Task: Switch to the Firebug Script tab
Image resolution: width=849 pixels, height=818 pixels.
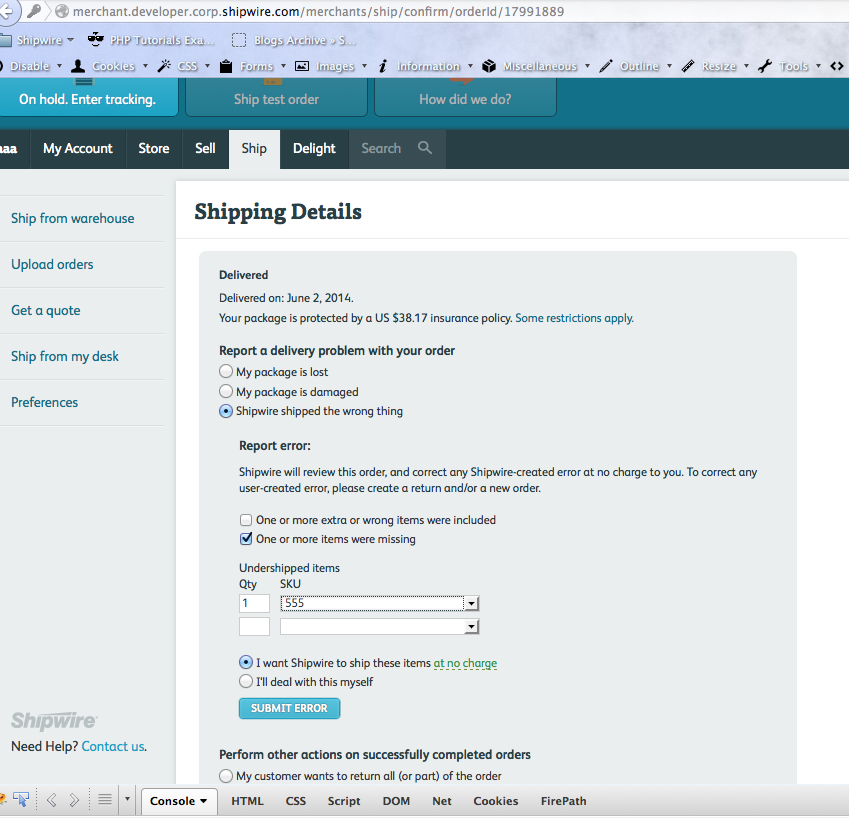Action: pyautogui.click(x=344, y=801)
